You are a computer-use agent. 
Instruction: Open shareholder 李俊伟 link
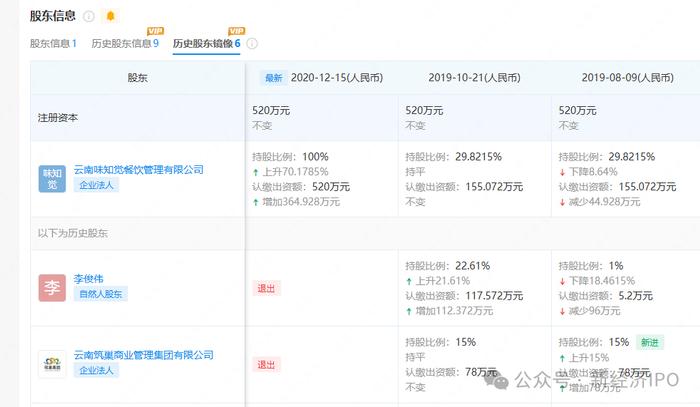point(88,279)
